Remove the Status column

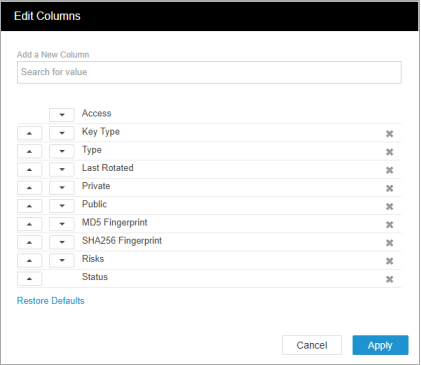pos(389,279)
